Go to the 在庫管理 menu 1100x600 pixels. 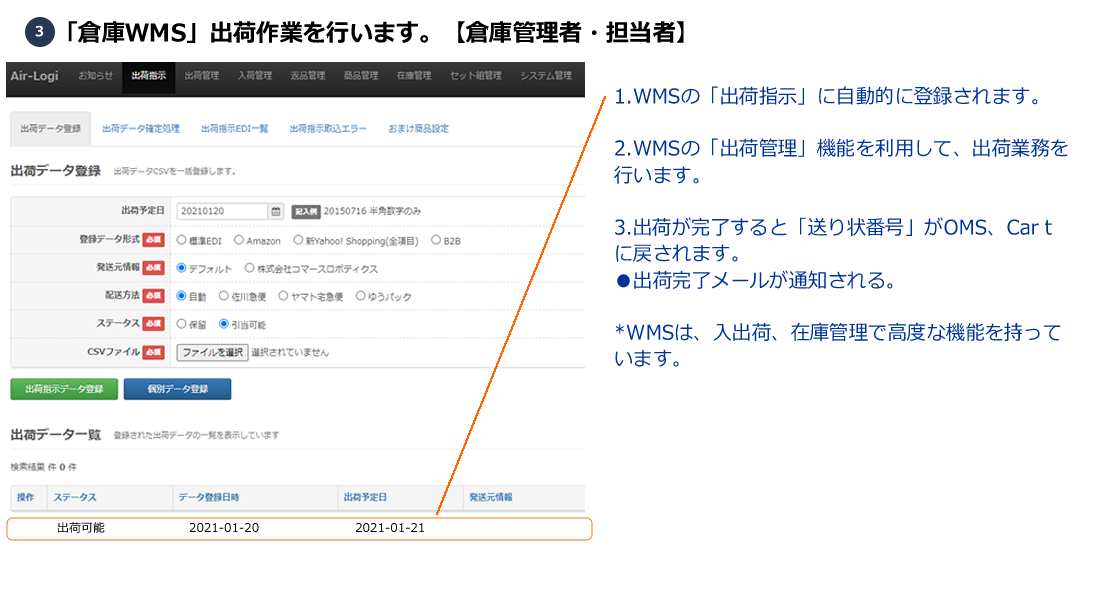[x=413, y=76]
